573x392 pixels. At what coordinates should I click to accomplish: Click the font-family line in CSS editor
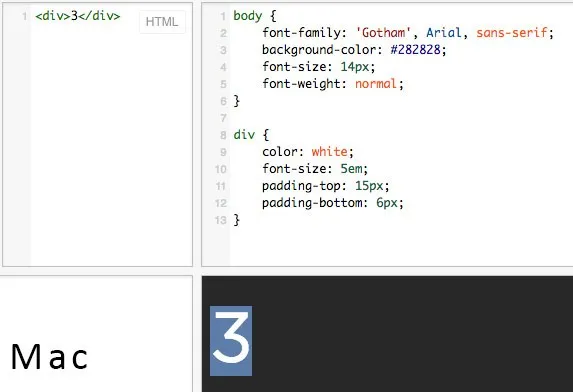click(408, 33)
